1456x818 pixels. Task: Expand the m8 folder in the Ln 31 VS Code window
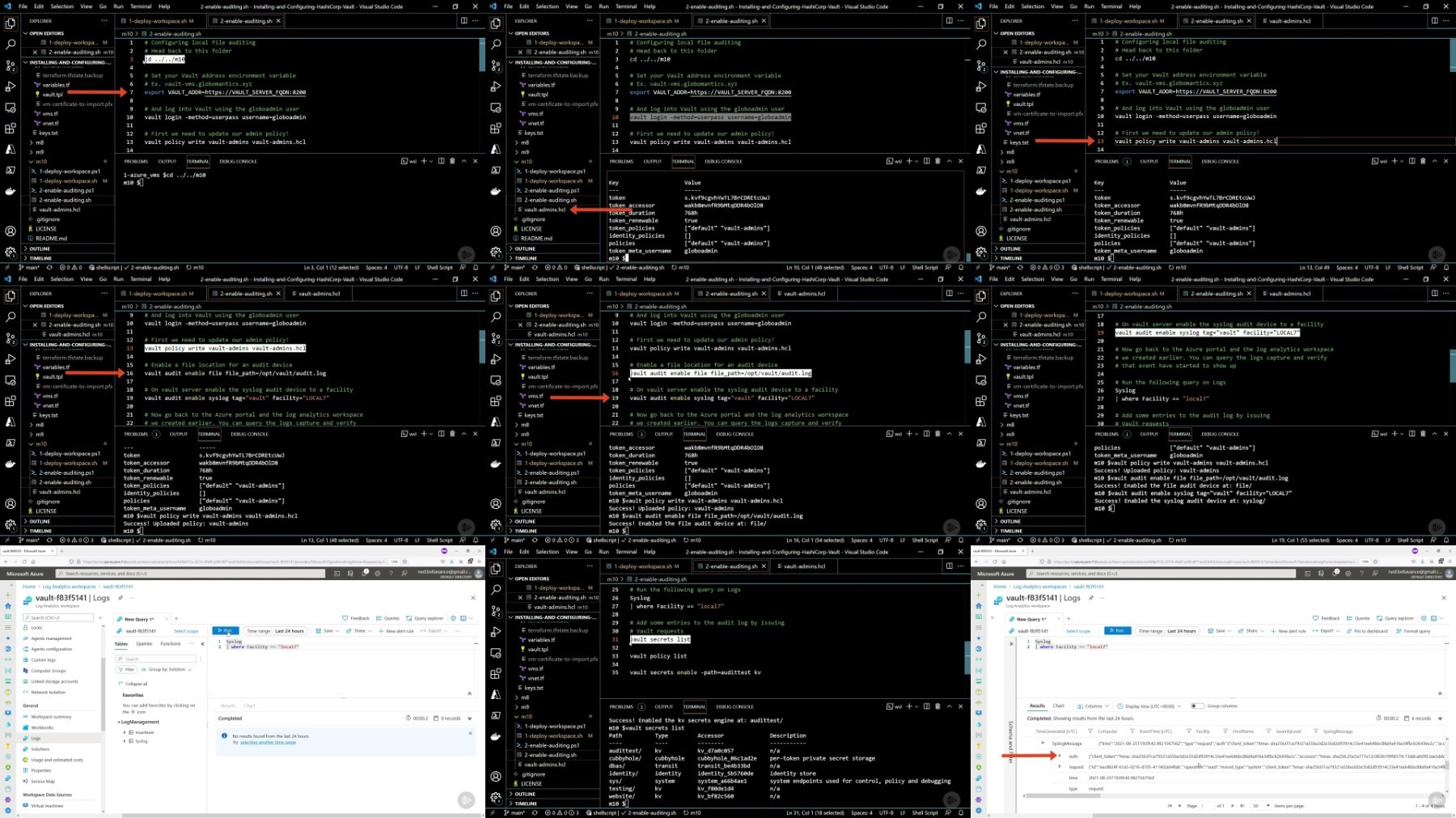click(x=524, y=697)
